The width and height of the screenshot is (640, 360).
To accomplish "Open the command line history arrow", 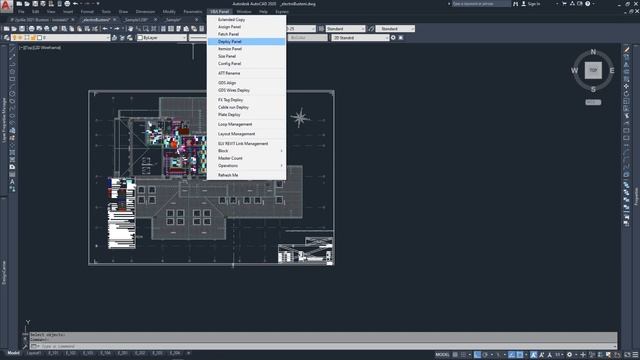I will (615, 347).
